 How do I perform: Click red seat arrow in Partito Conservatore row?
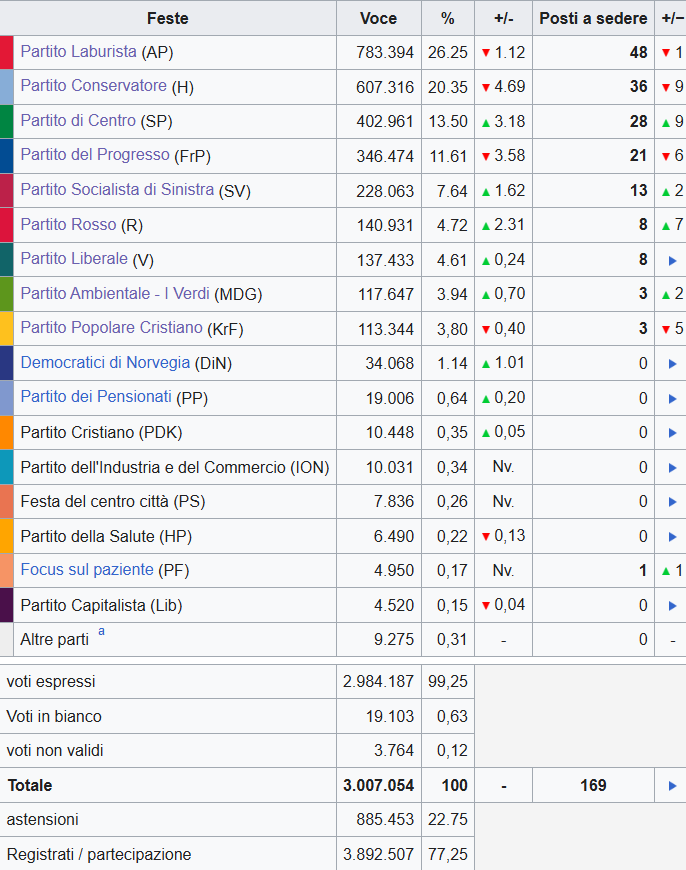[x=666, y=88]
